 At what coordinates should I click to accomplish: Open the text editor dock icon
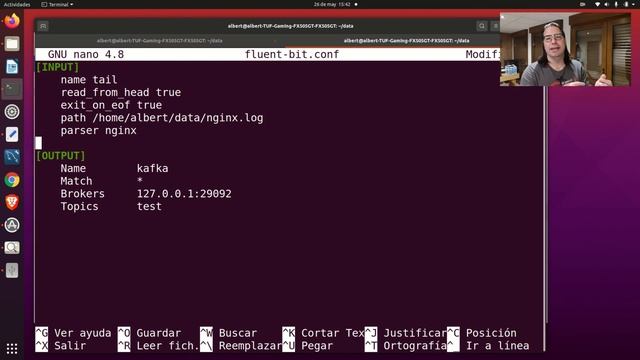click(12, 134)
